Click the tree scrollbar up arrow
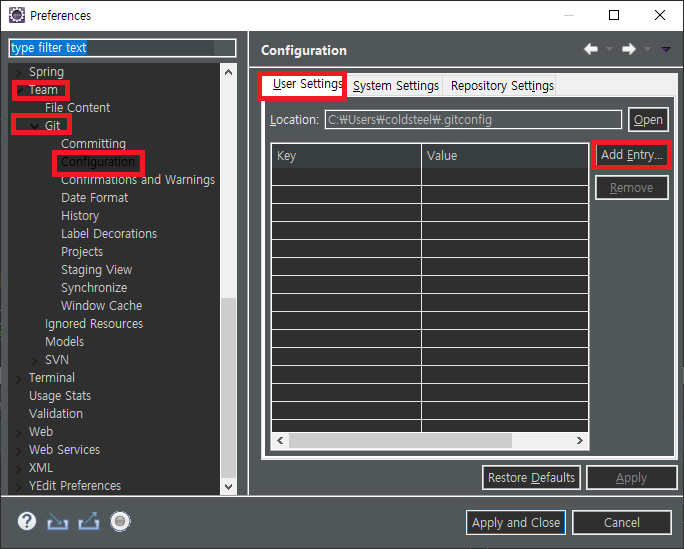Screen dimensions: 684x549 point(229,72)
